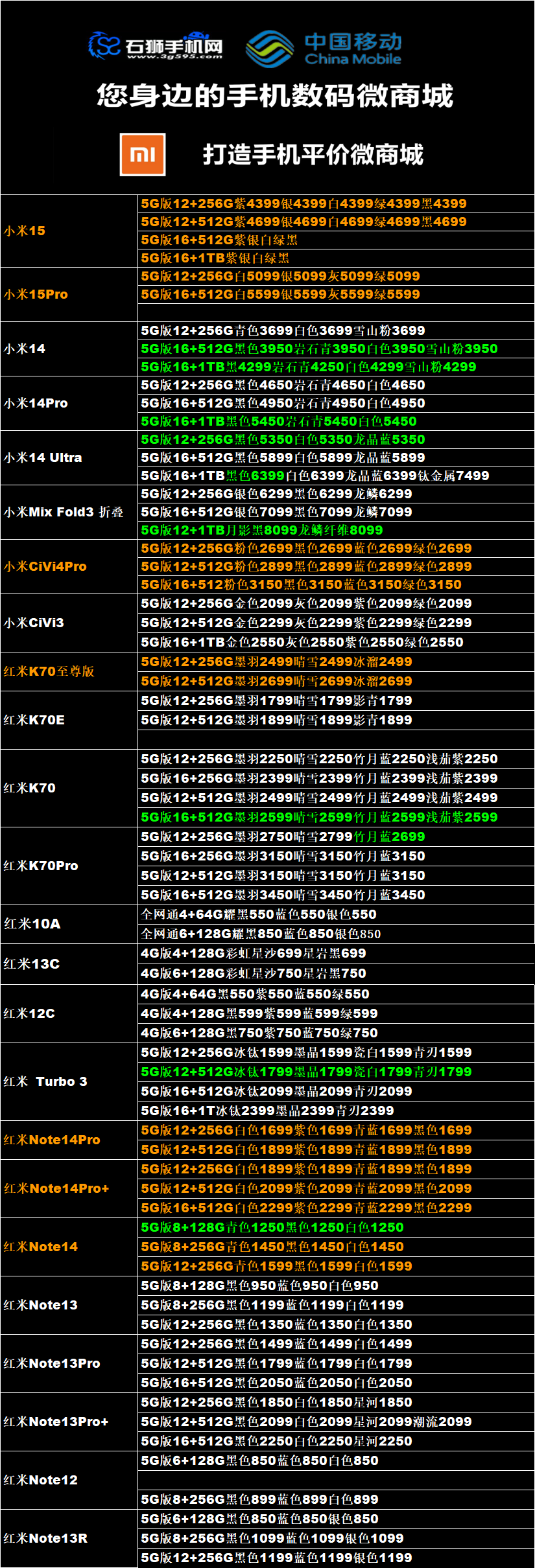
Task: Select row 5G版16+1TB with 钛金属7499
Action: click(336, 476)
